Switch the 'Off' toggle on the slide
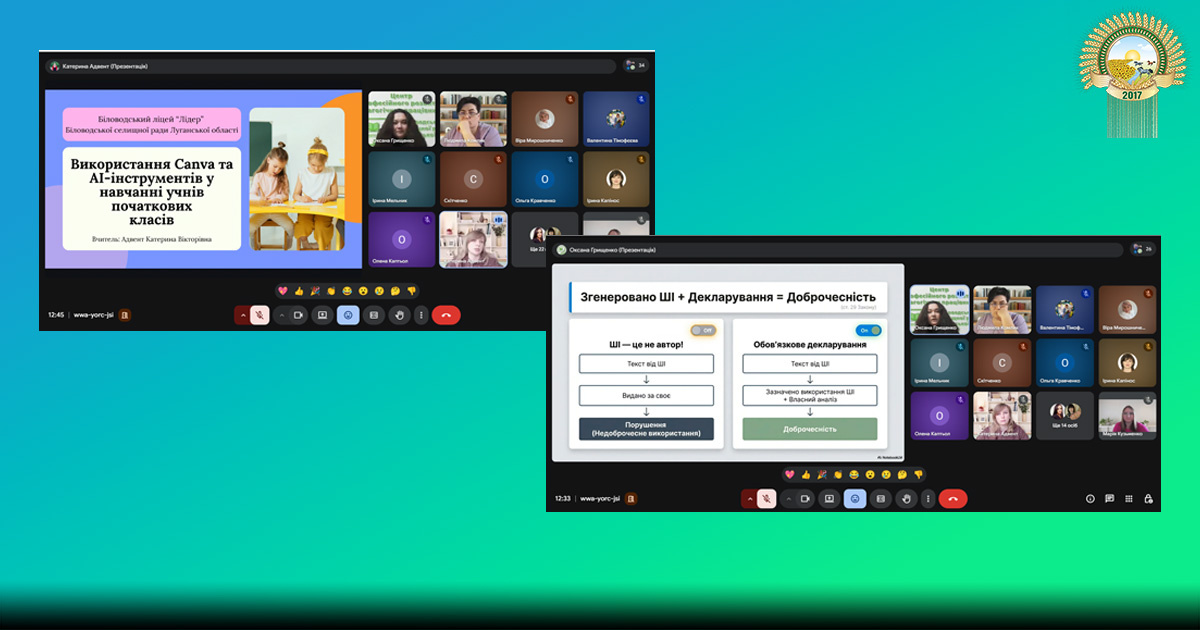1200x630 pixels. tap(702, 330)
